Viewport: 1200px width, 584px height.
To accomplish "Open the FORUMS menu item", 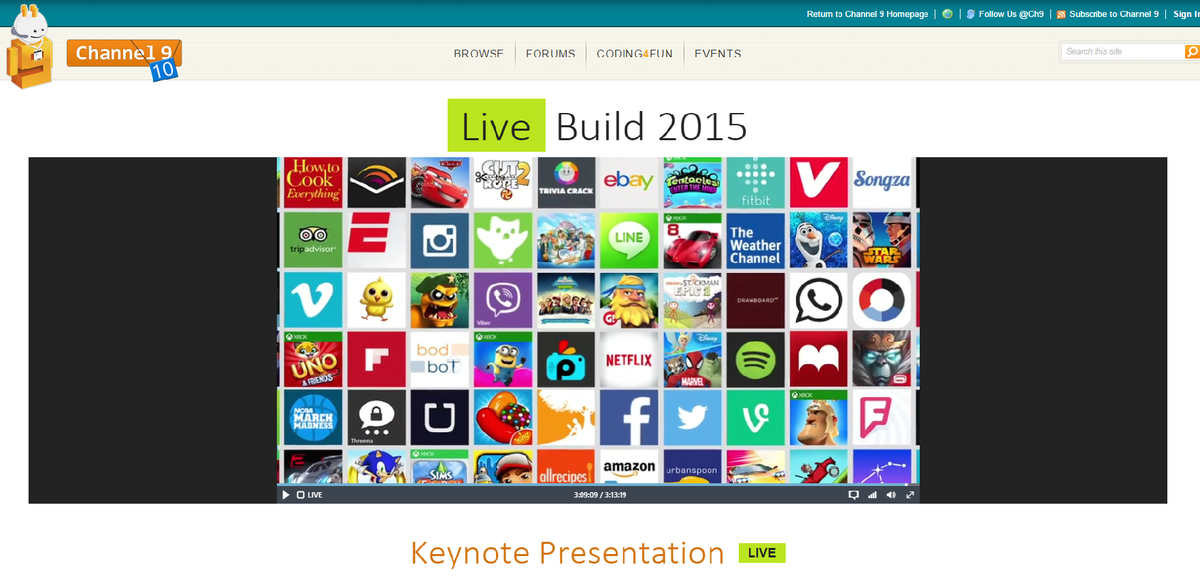I will tap(550, 54).
